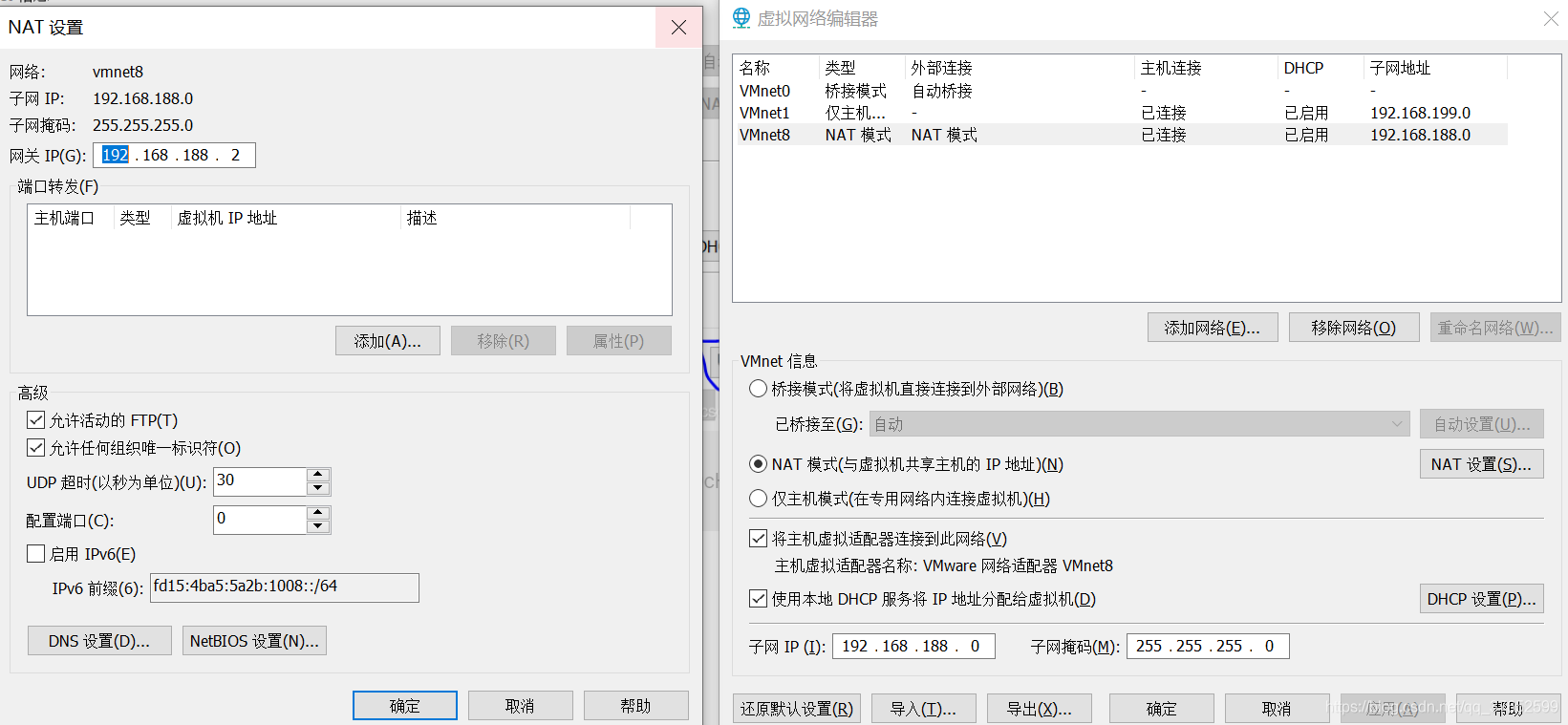Screen dimensions: 1568x725
Task: Click the 属性(P) button
Action: 618,341
